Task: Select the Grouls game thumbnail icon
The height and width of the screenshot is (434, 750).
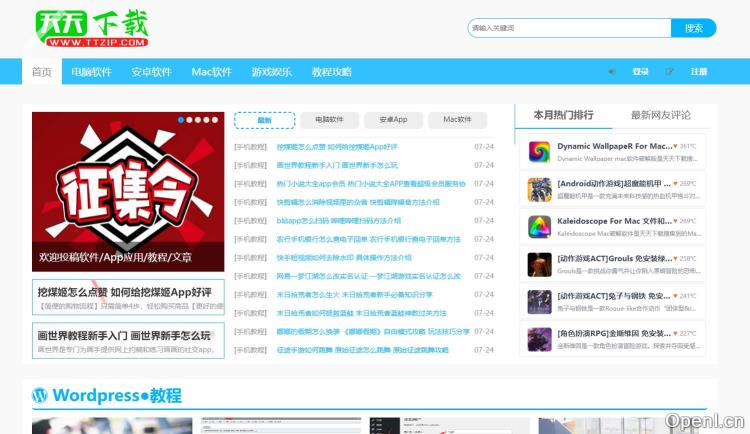Action: 540,264
